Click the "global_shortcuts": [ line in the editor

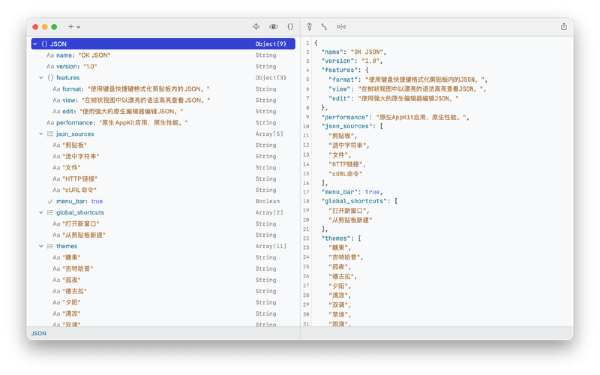click(360, 201)
